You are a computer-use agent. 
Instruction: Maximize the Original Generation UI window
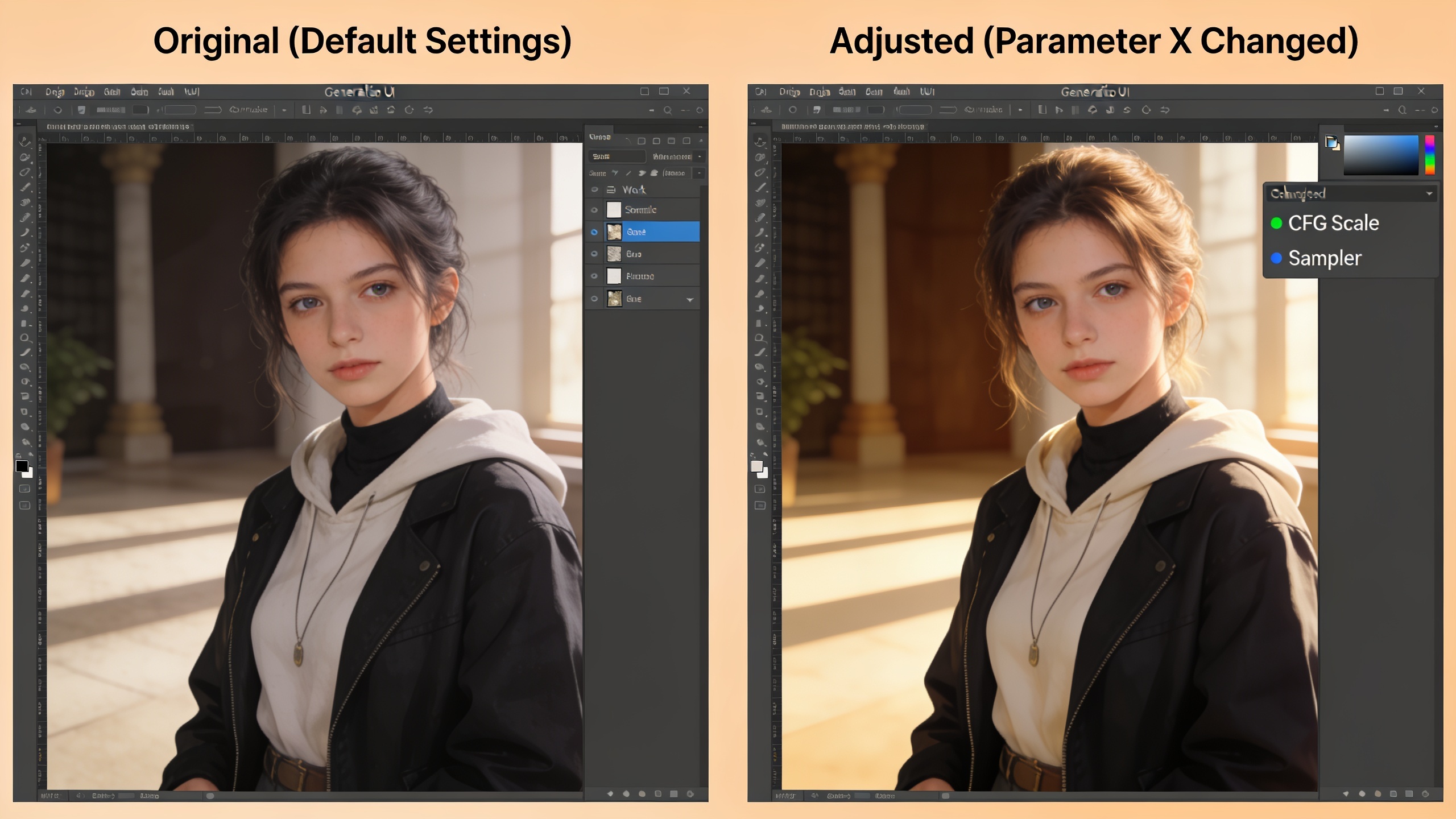pyautogui.click(x=664, y=91)
